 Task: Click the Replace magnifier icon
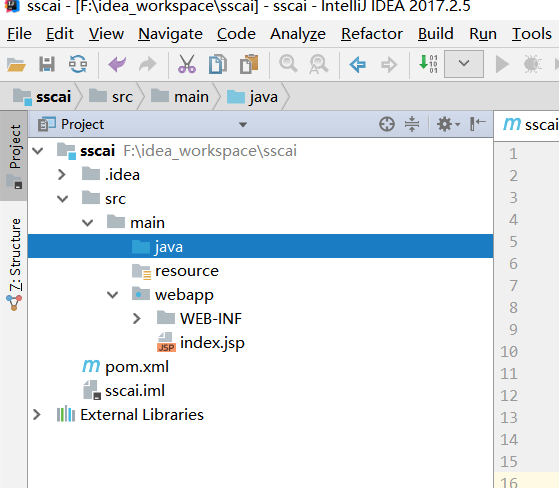[318, 65]
